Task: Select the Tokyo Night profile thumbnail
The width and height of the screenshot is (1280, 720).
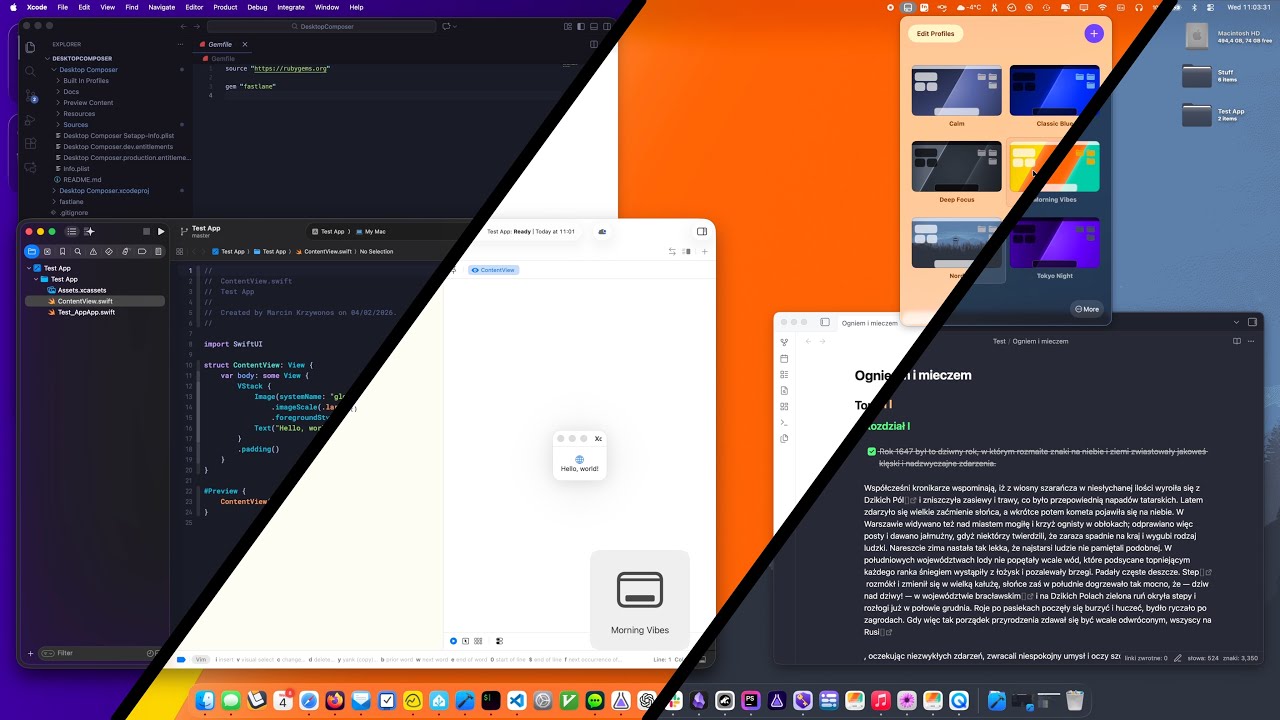Action: pyautogui.click(x=1054, y=243)
